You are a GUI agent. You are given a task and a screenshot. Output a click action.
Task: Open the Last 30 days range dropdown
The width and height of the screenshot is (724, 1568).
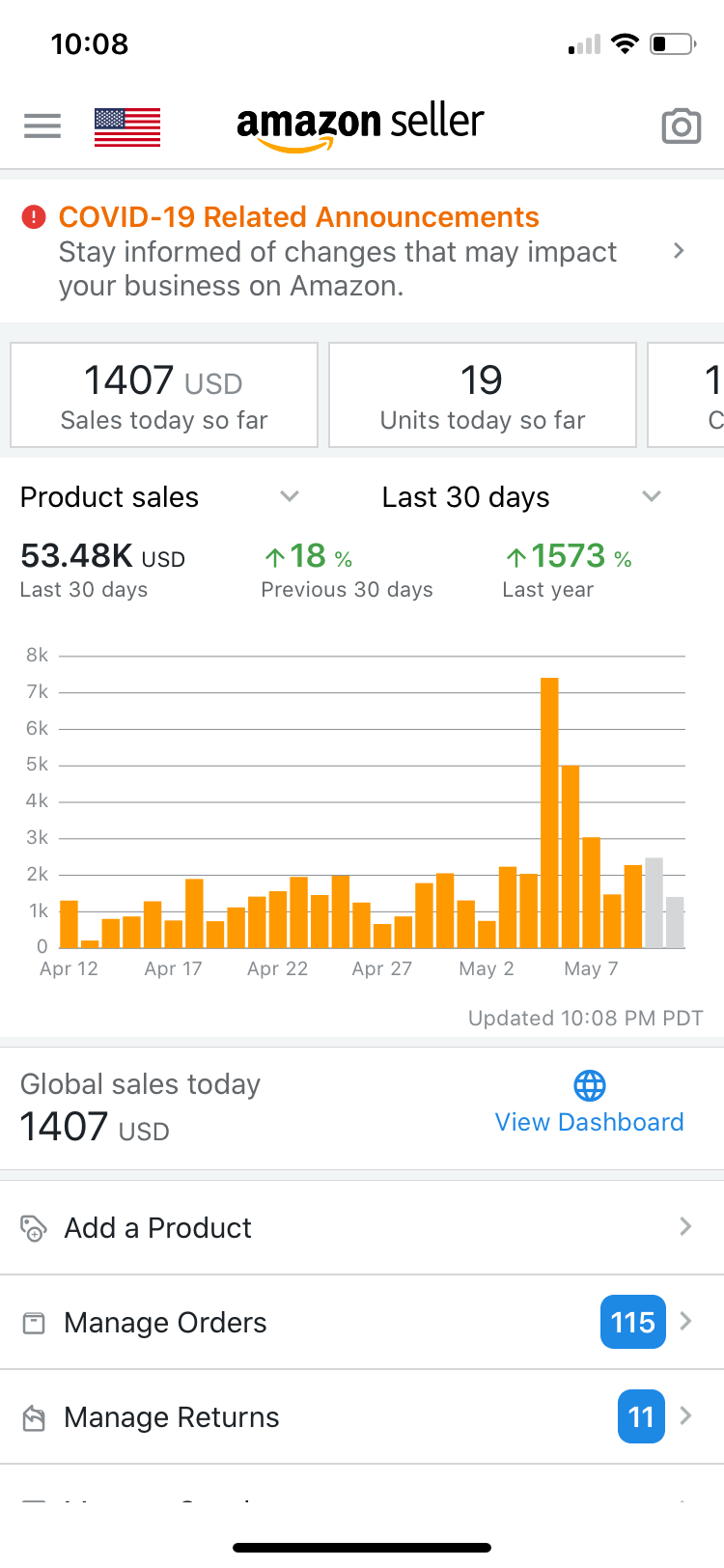tap(652, 496)
